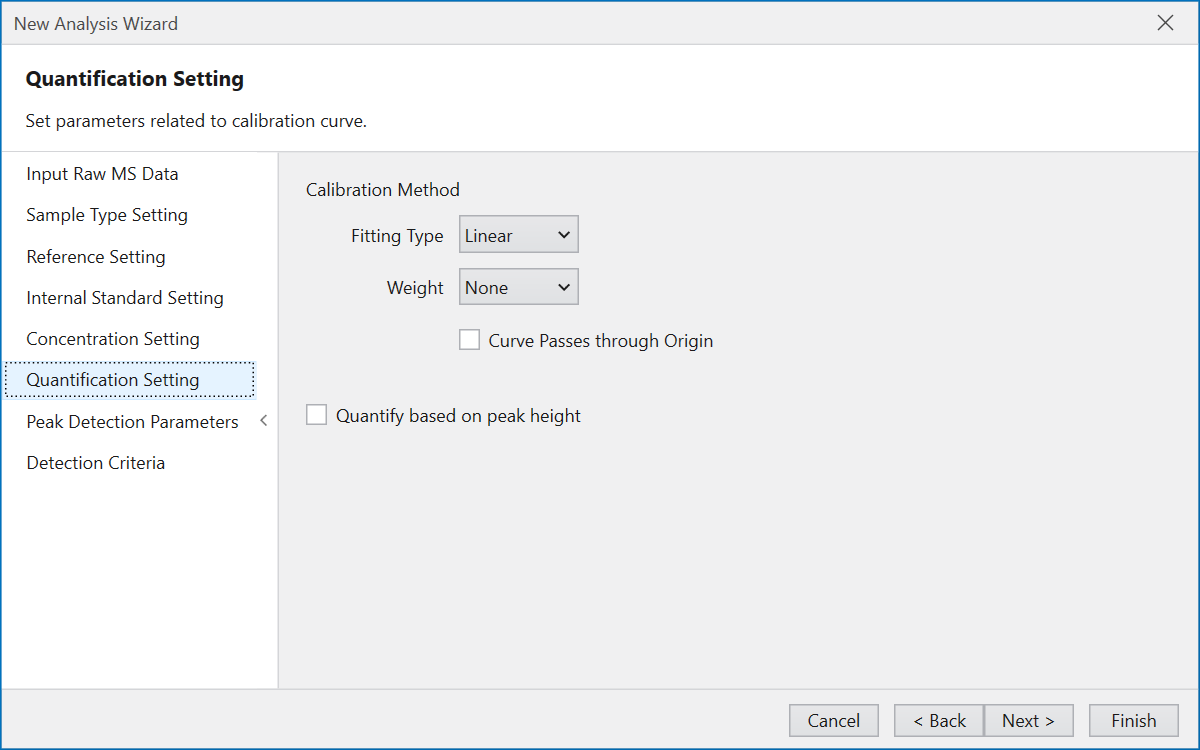This screenshot has width=1200, height=750.
Task: Go to Sample Type Setting
Action: (x=106, y=215)
